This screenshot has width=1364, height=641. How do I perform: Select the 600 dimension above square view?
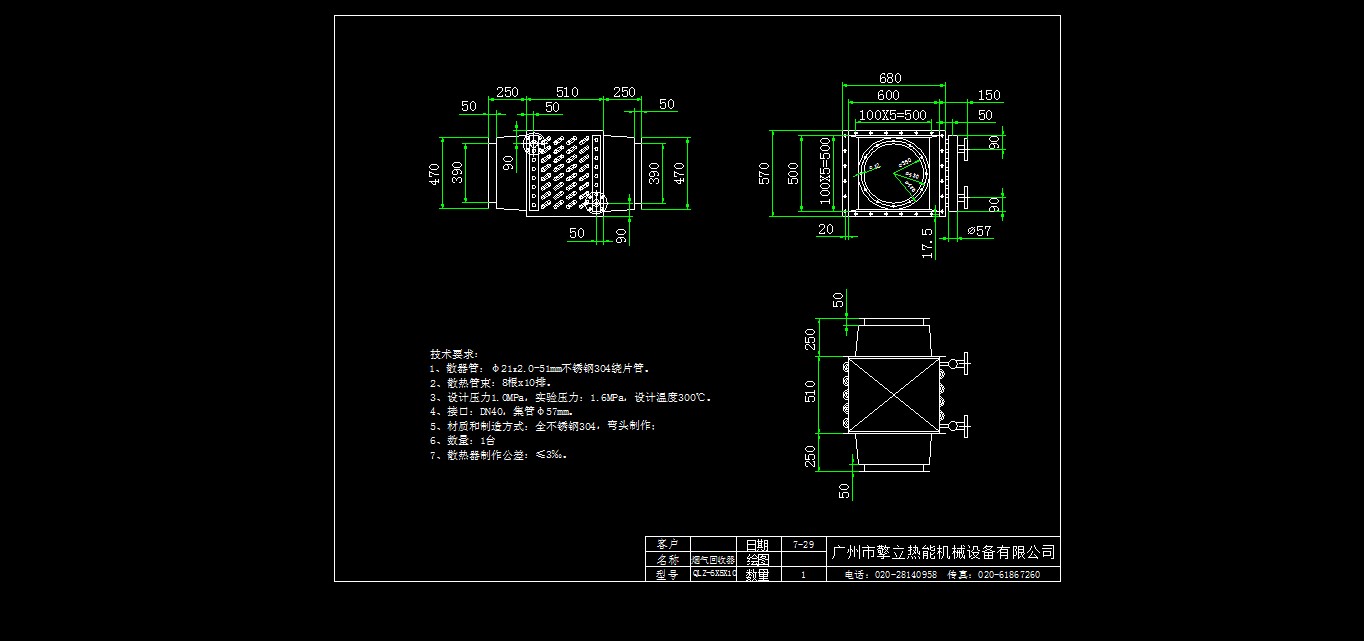coord(887,95)
